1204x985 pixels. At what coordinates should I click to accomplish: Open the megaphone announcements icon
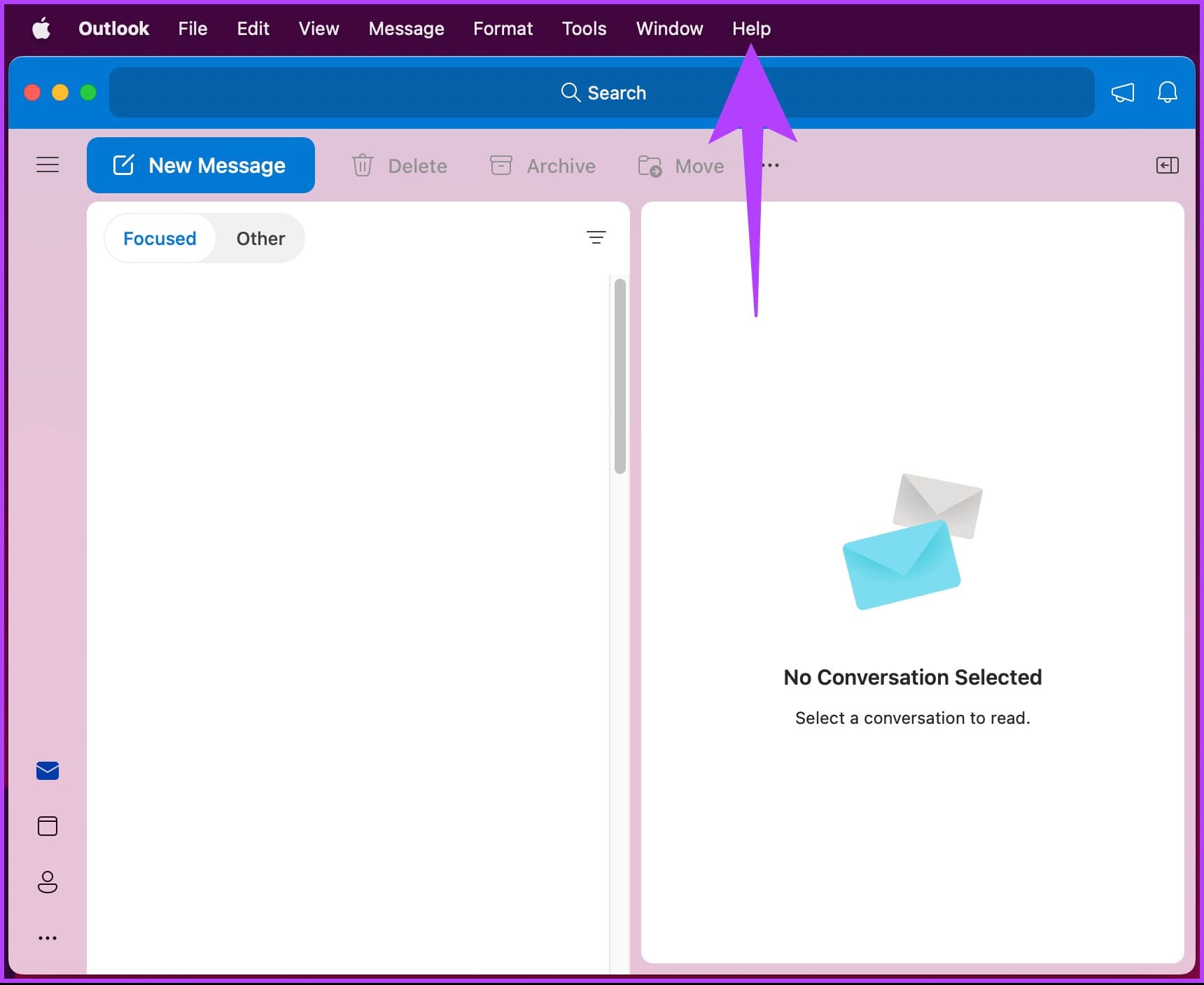point(1123,92)
